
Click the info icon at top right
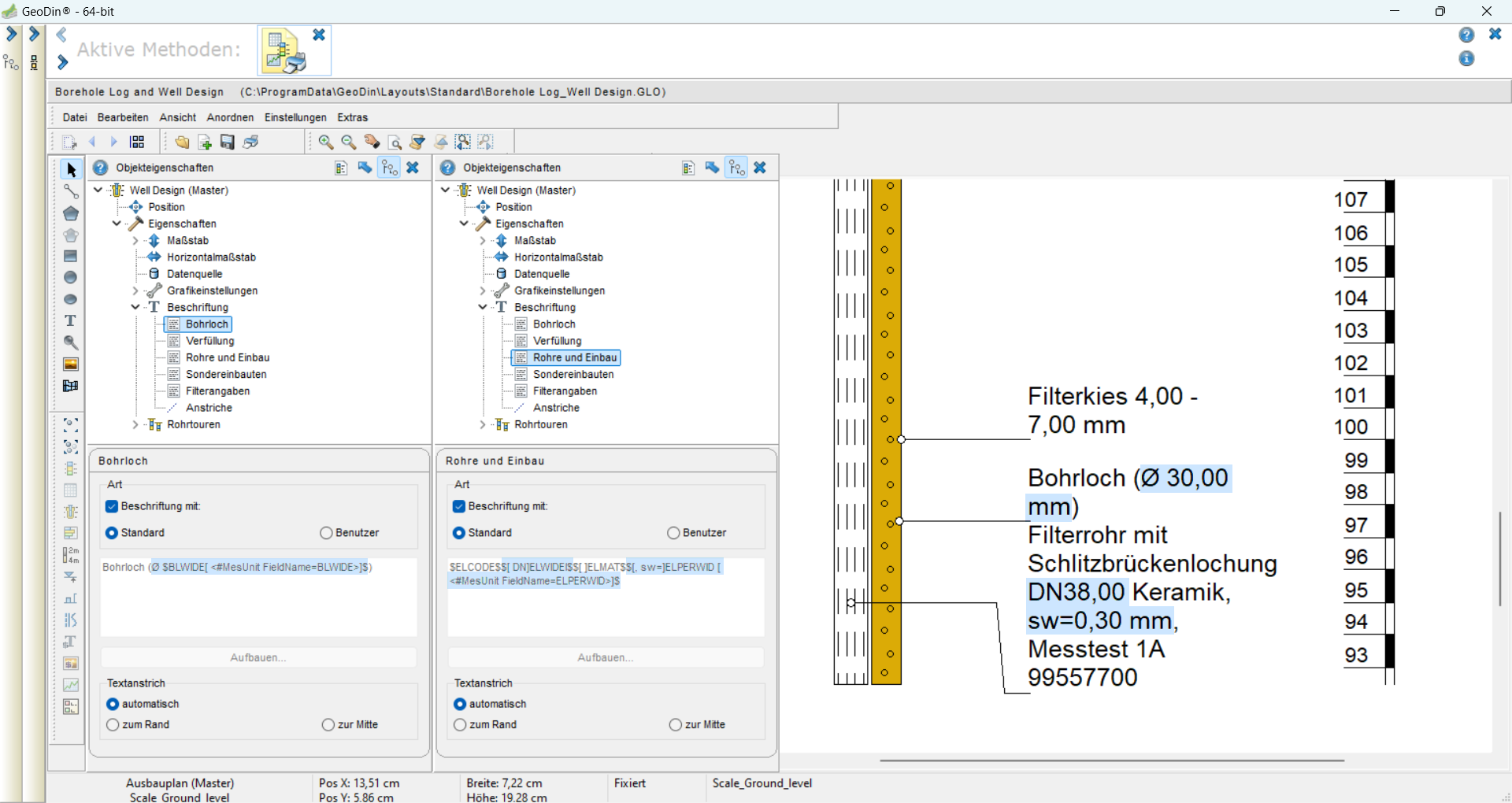1466,59
